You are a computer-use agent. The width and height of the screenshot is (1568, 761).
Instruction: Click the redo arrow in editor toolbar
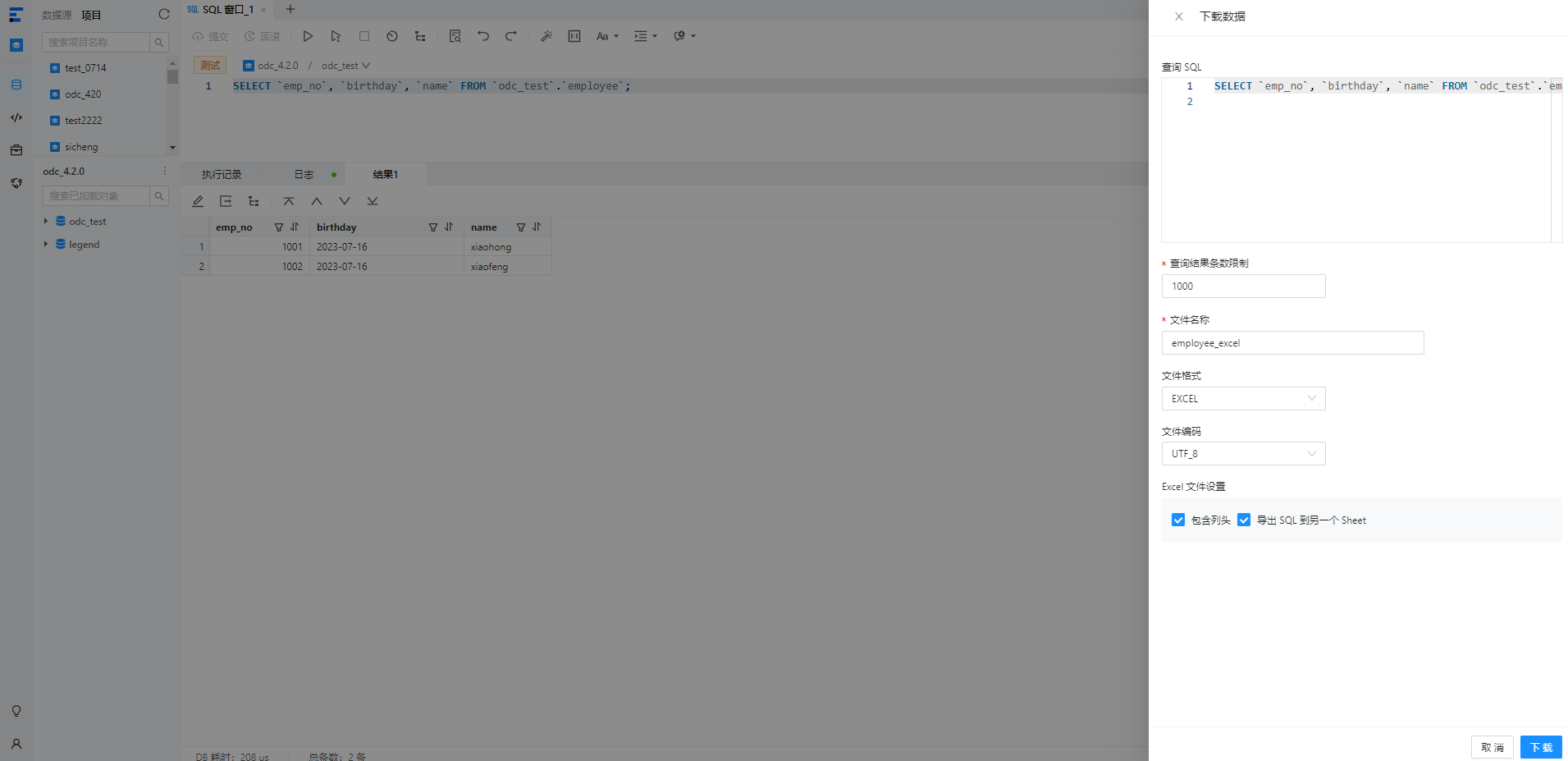pos(510,36)
